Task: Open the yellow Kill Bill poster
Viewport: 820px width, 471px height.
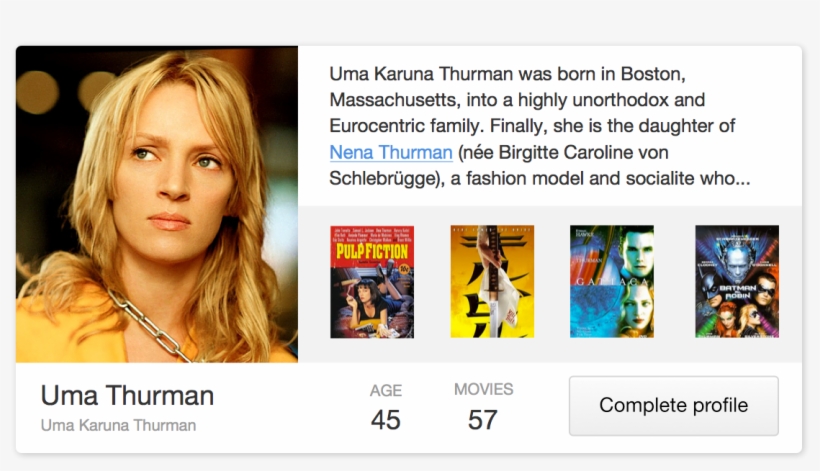Action: (492, 281)
